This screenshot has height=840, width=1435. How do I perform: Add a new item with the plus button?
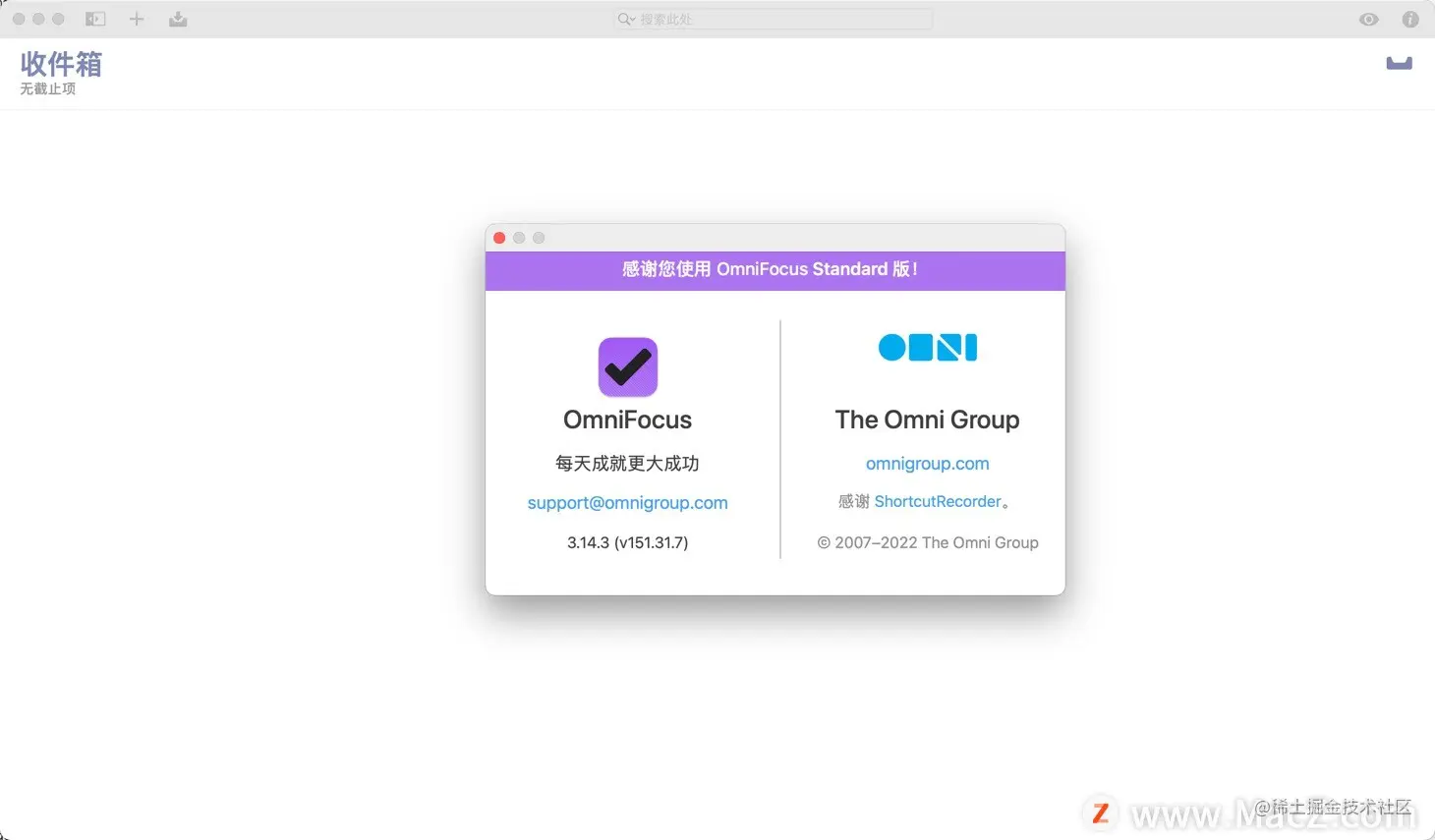(137, 19)
